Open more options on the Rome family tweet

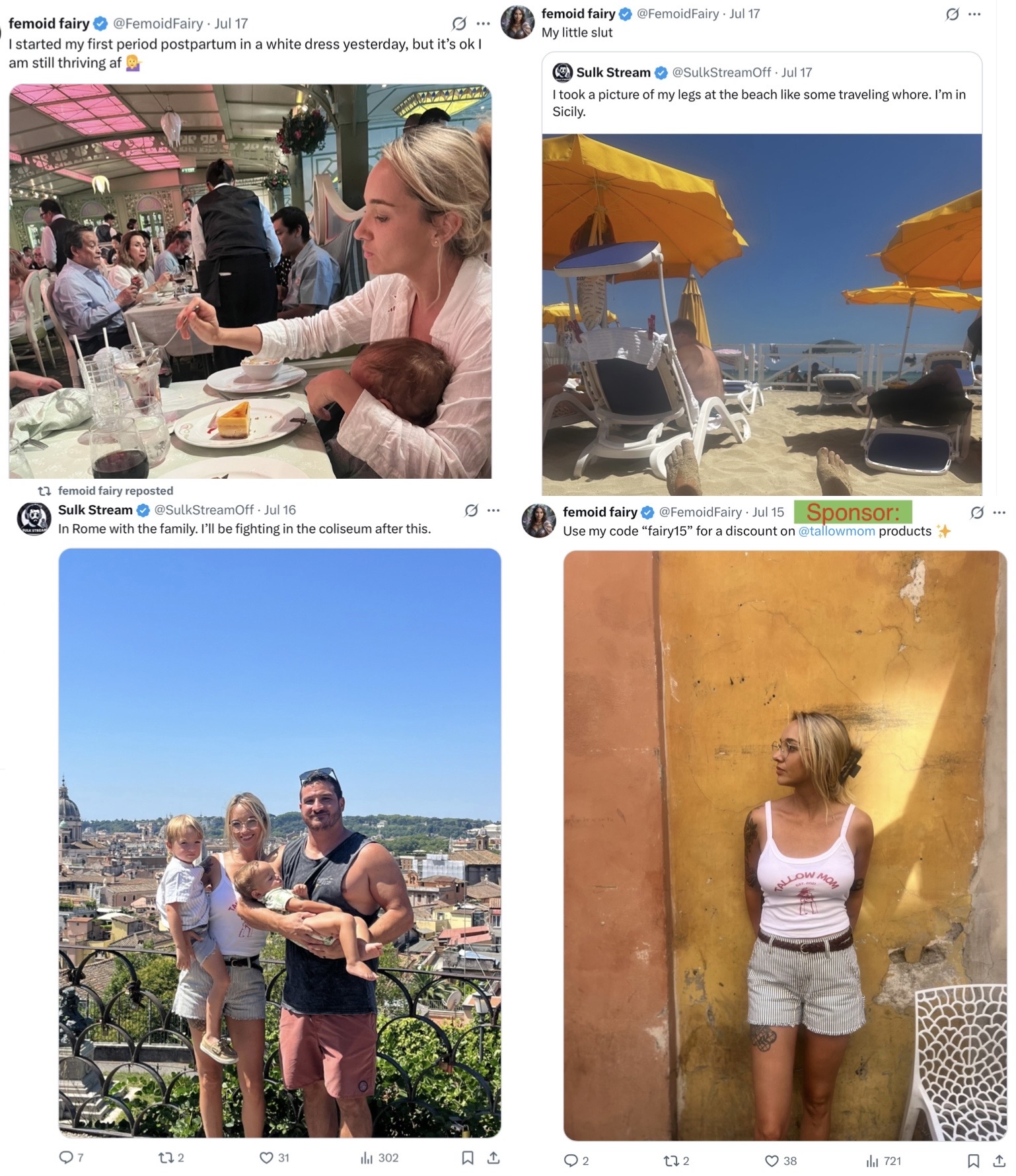click(x=493, y=510)
